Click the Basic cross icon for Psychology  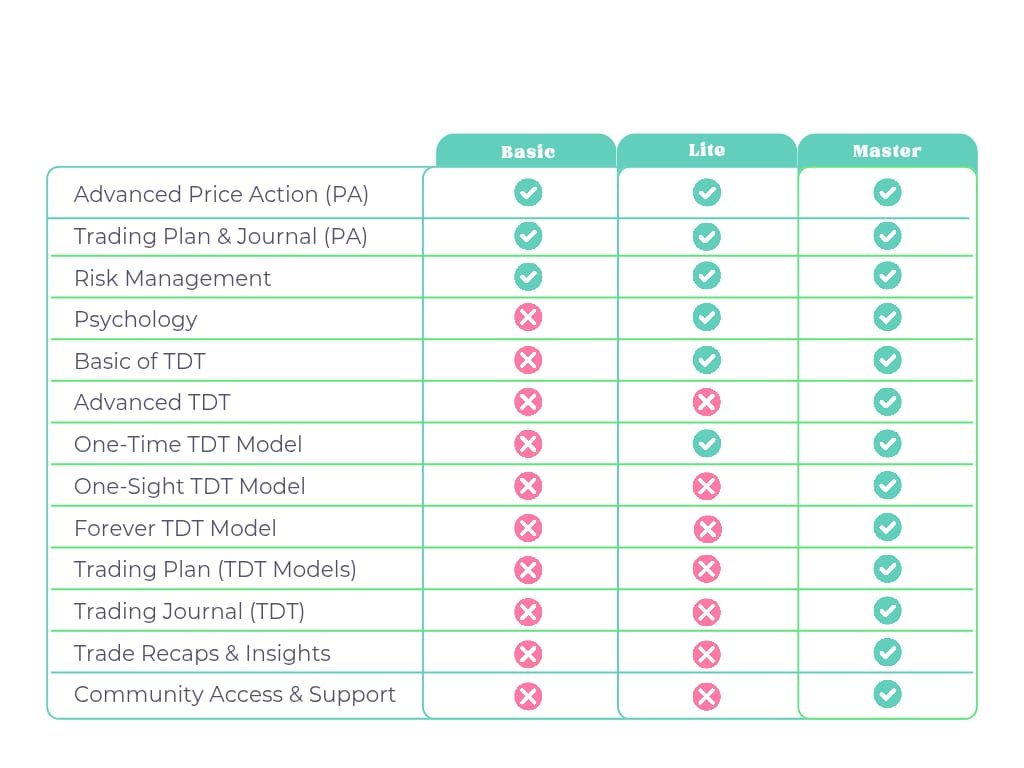528,317
